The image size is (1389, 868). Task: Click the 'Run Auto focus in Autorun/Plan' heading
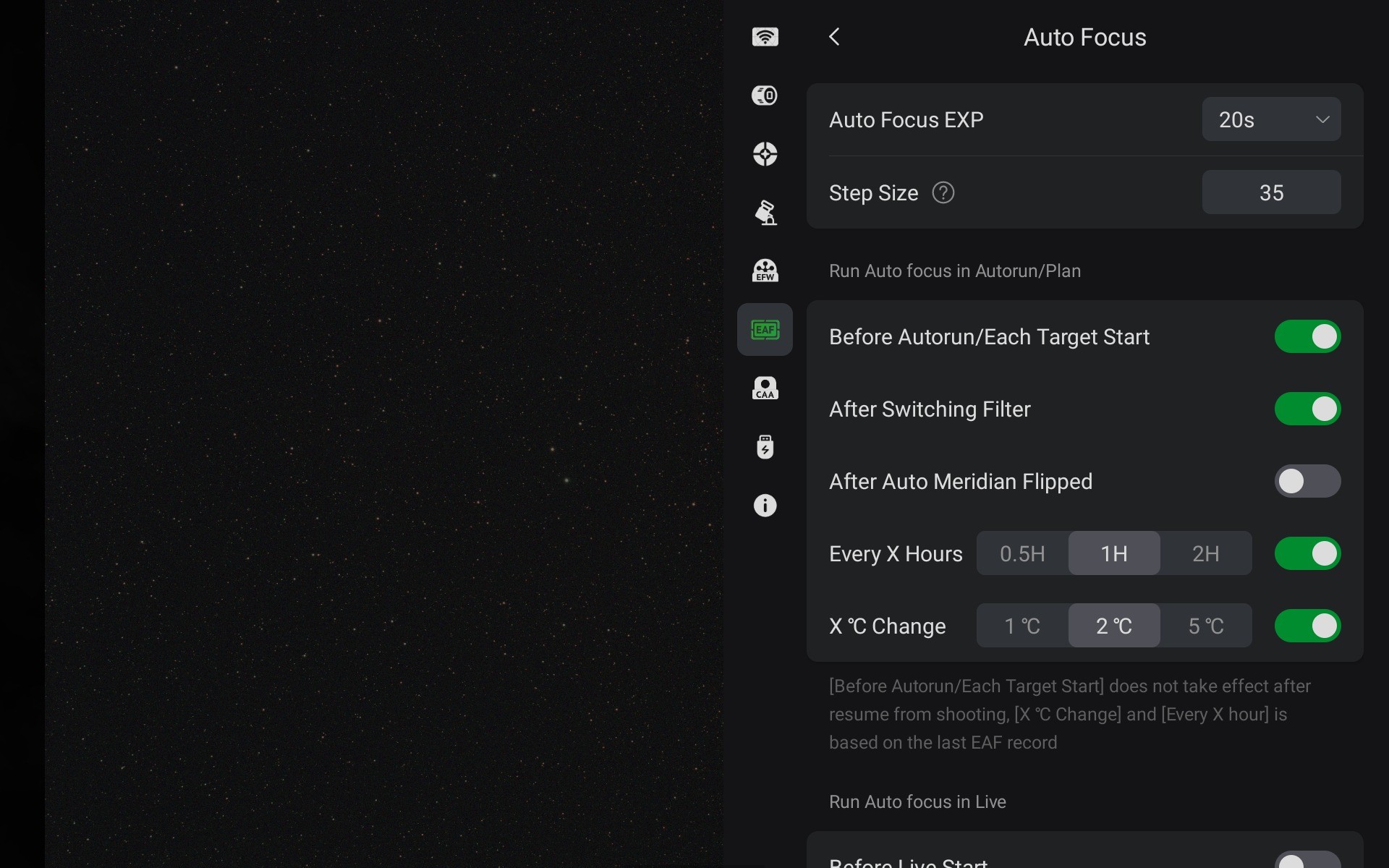coord(955,271)
